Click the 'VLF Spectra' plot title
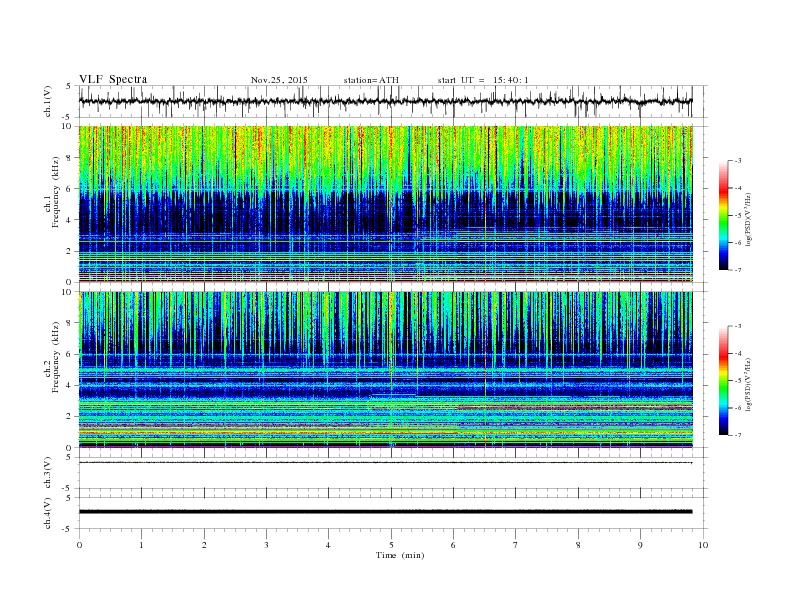792x612 pixels. (x=113, y=79)
